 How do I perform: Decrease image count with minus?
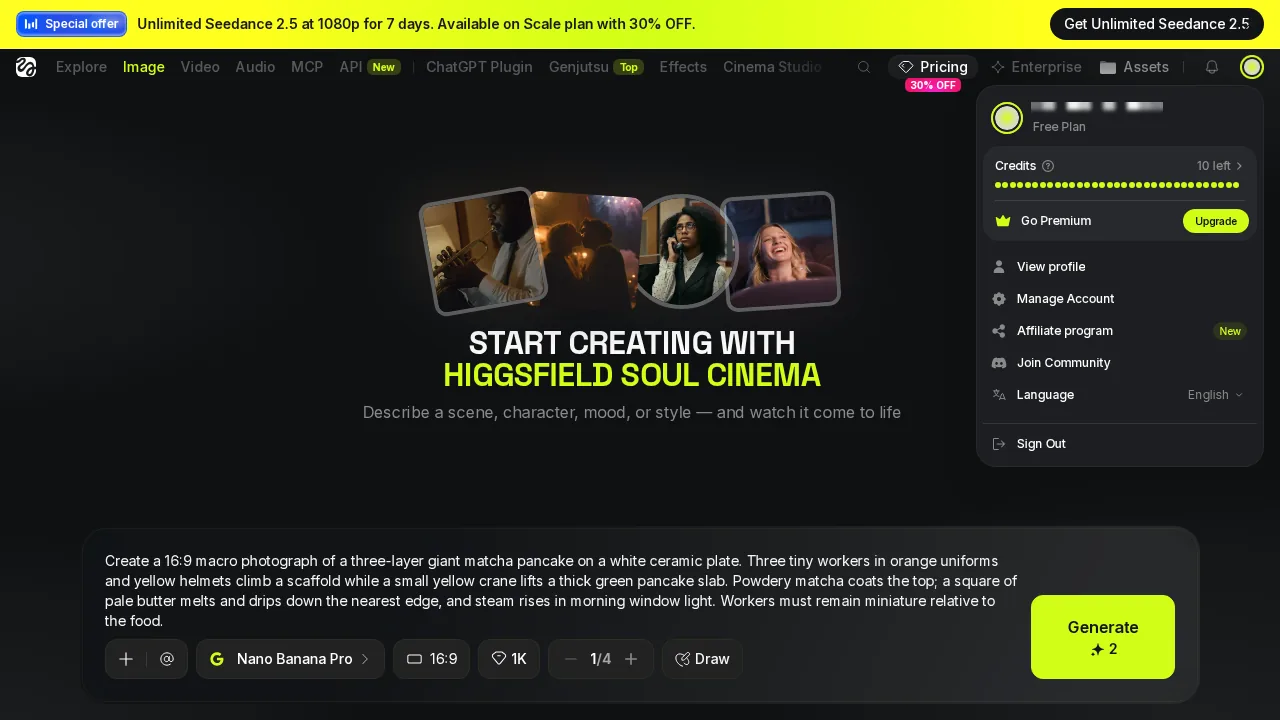[x=571, y=659]
